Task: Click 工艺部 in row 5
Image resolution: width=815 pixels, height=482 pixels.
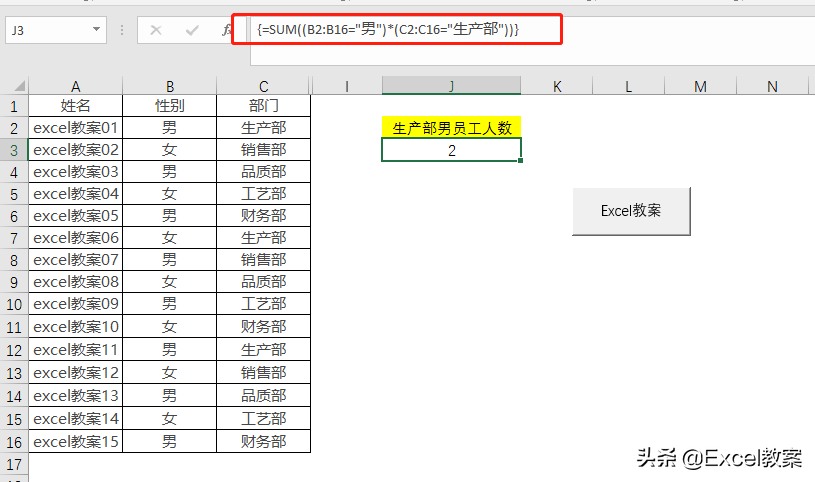Action: 264,193
